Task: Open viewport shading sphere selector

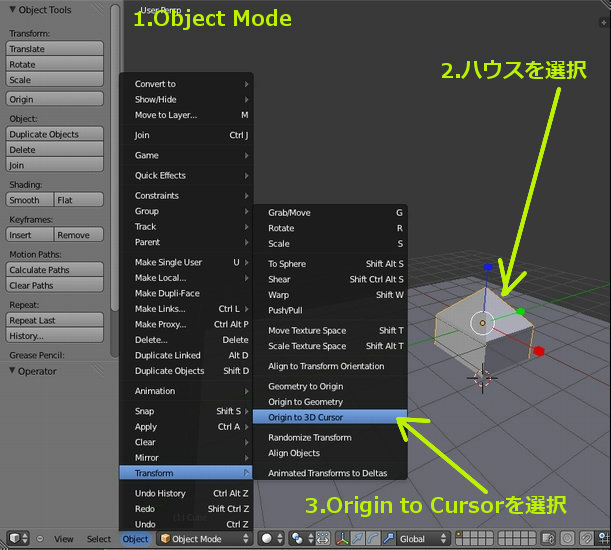Action: [x=271, y=538]
